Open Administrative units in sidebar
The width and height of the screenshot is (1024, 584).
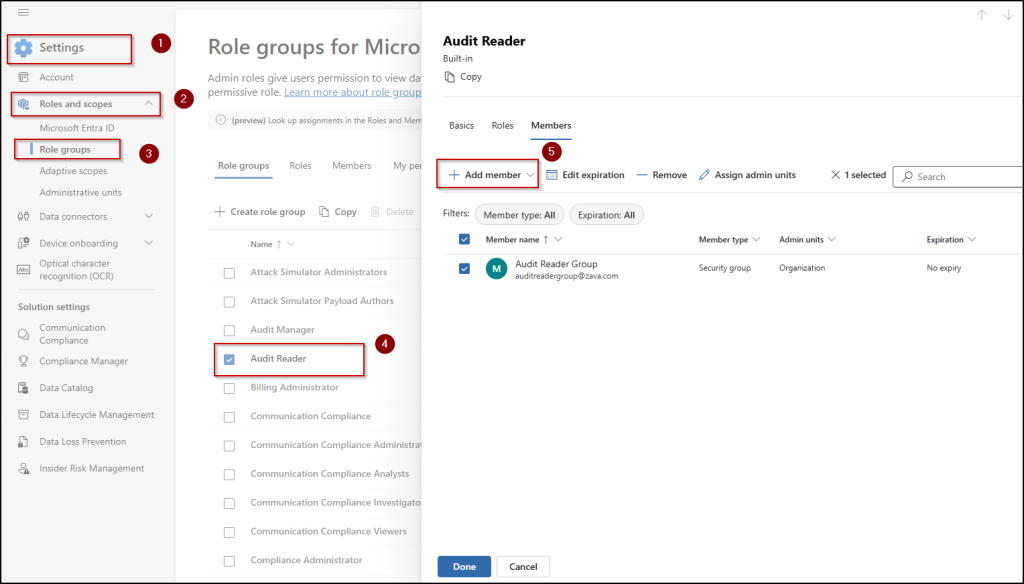(80, 193)
